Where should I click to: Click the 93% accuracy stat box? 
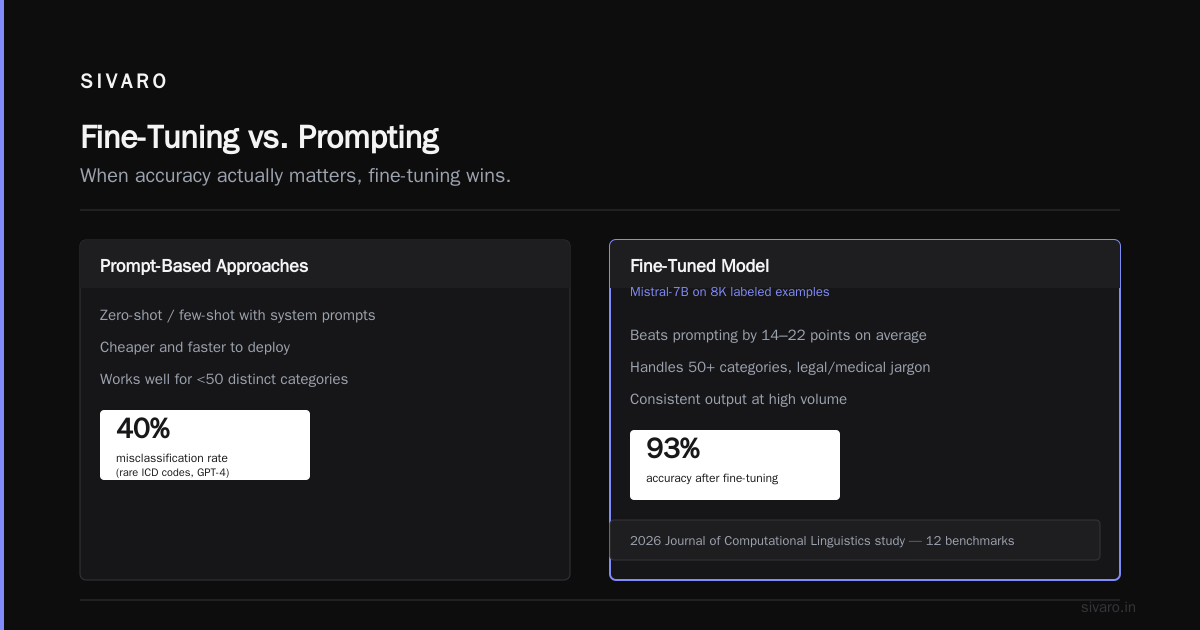coord(735,465)
